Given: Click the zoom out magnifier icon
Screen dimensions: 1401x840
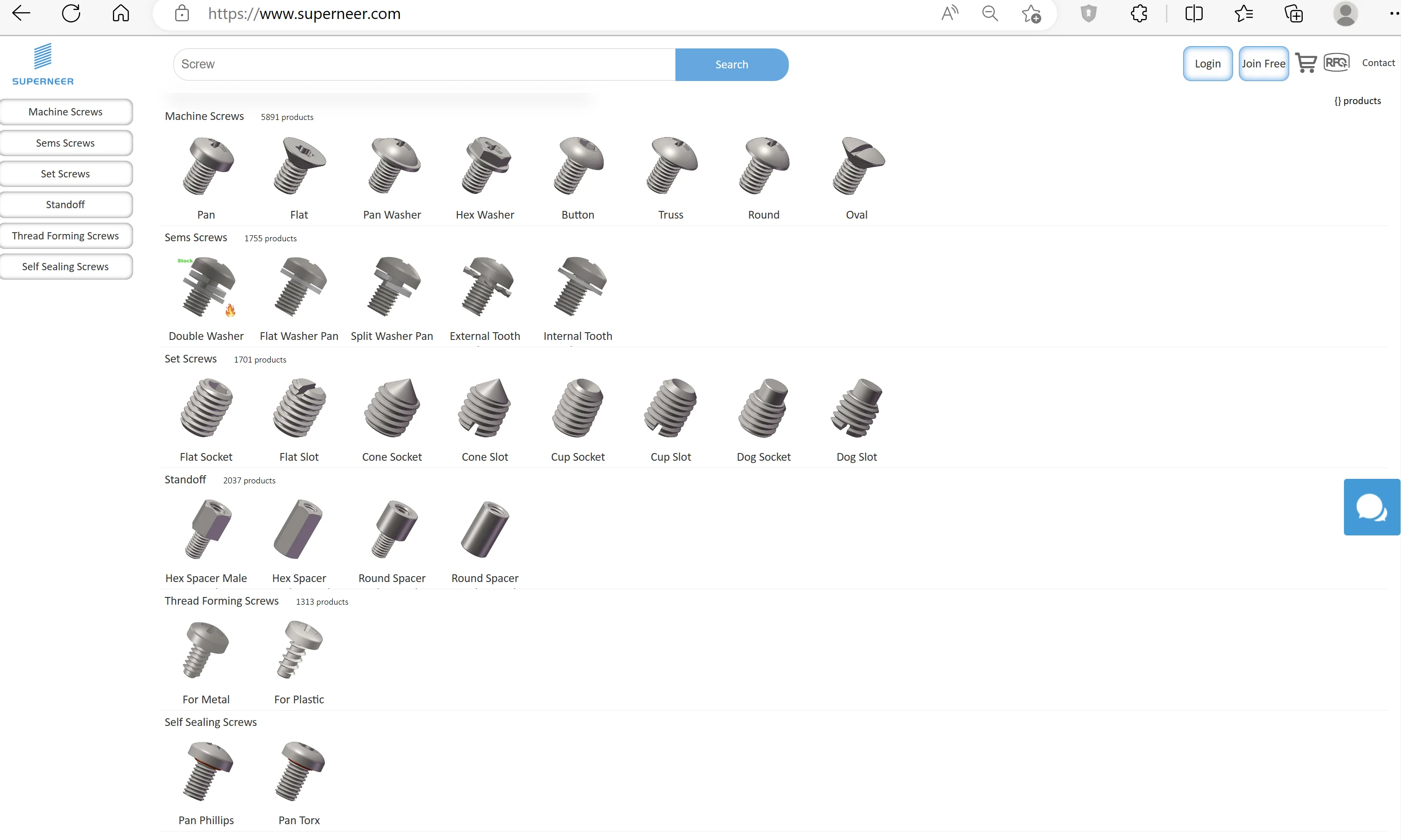Looking at the screenshot, I should [x=989, y=14].
